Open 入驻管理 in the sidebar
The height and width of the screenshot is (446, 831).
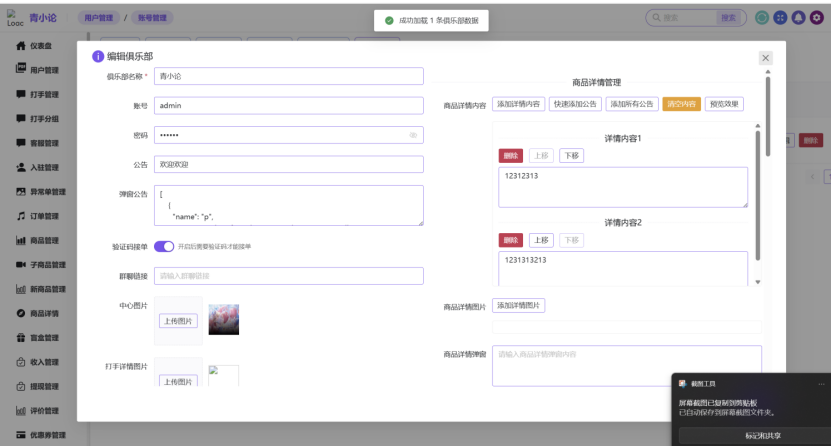coord(37,167)
